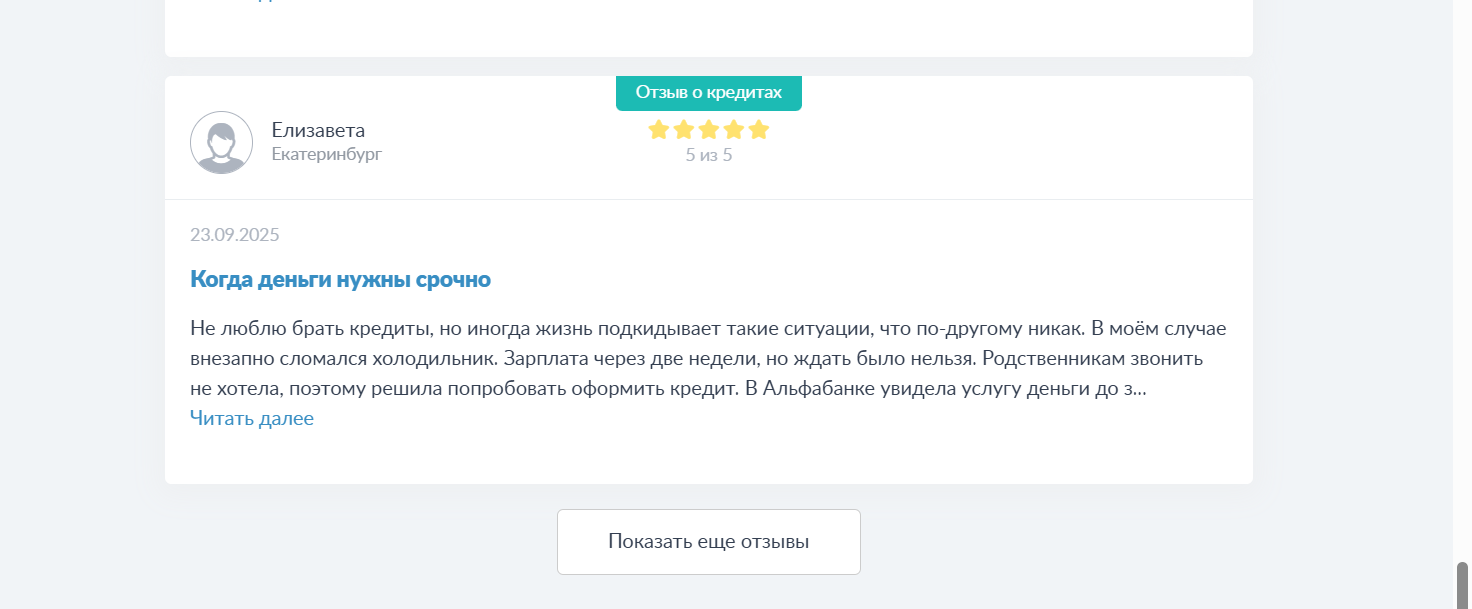Click the 'Показать еще отзывы' button
Image resolution: width=1472 pixels, height=609 pixels.
pos(709,542)
